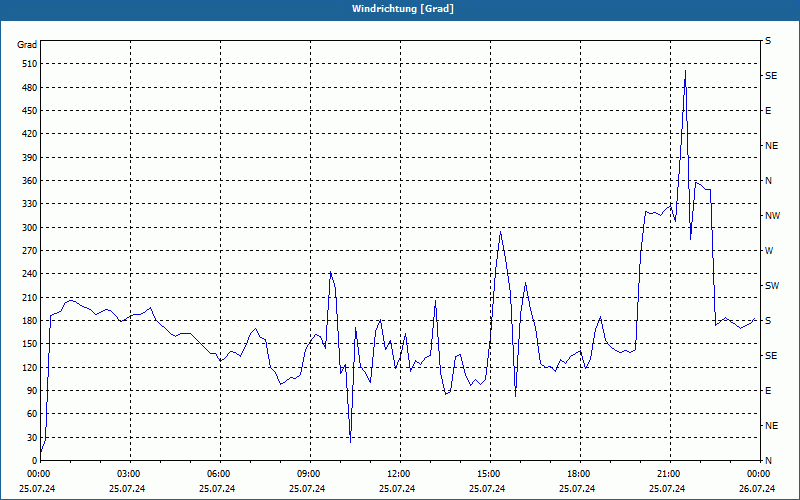
Task: Pick the '360' y-axis value
Action: pyautogui.click(x=31, y=181)
